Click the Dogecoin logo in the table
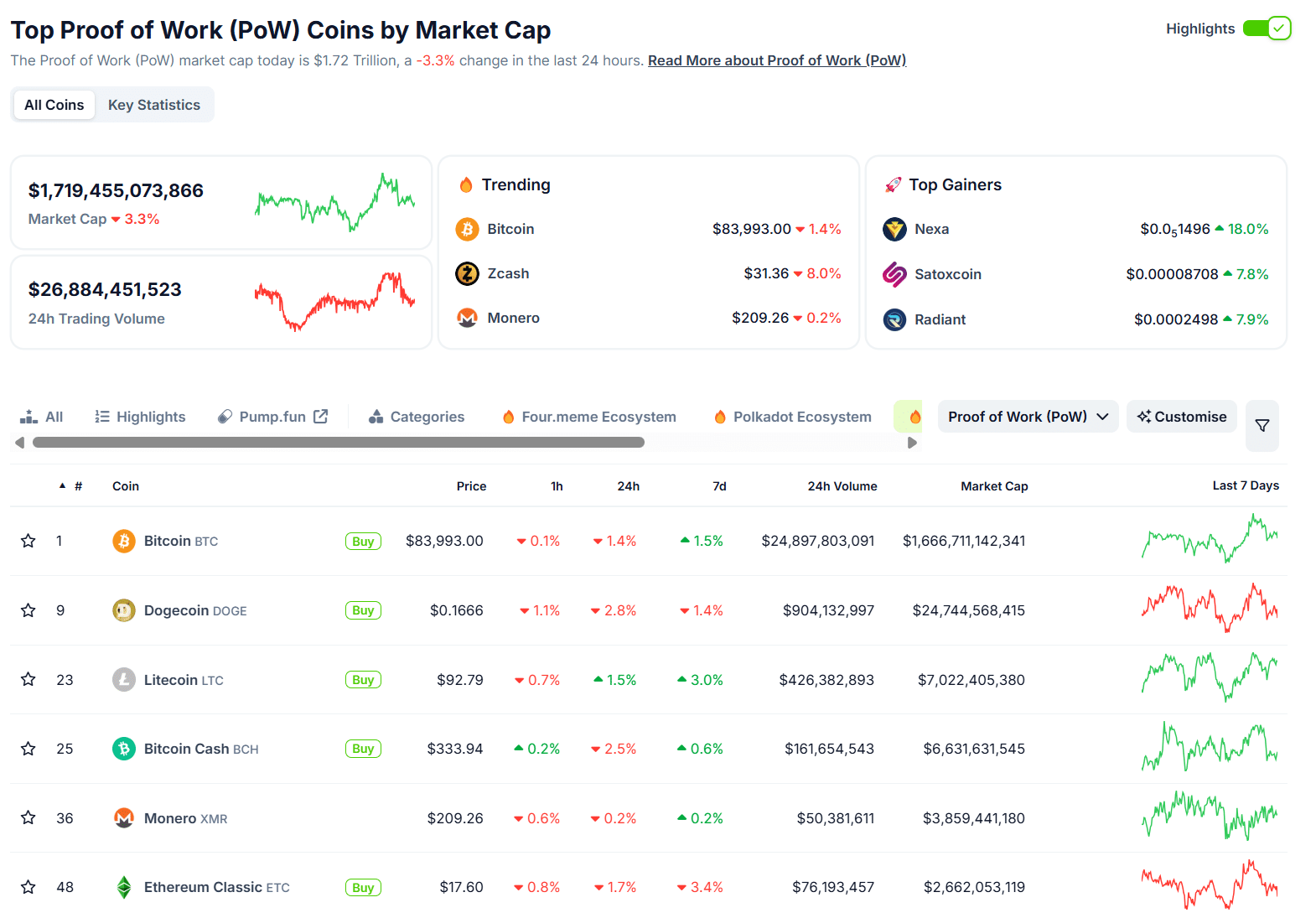 pos(123,610)
